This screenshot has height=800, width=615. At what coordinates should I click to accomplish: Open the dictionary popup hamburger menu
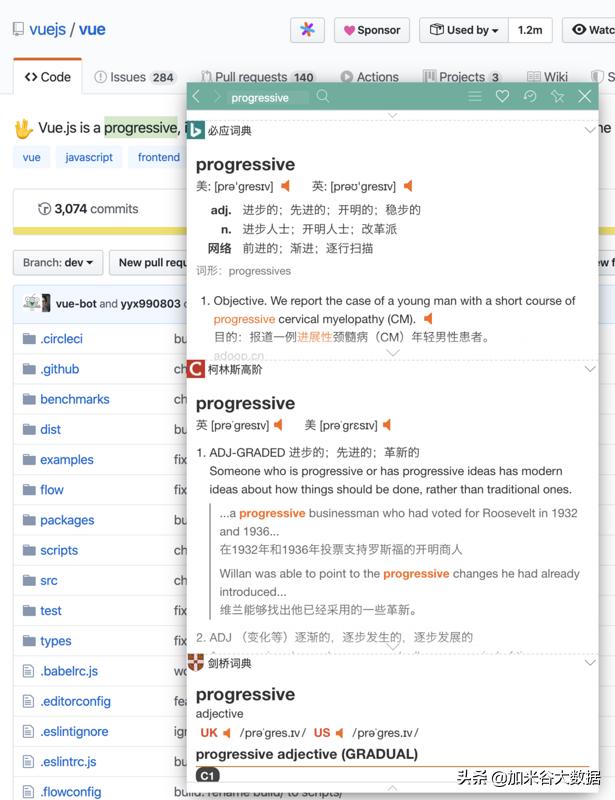click(x=475, y=96)
